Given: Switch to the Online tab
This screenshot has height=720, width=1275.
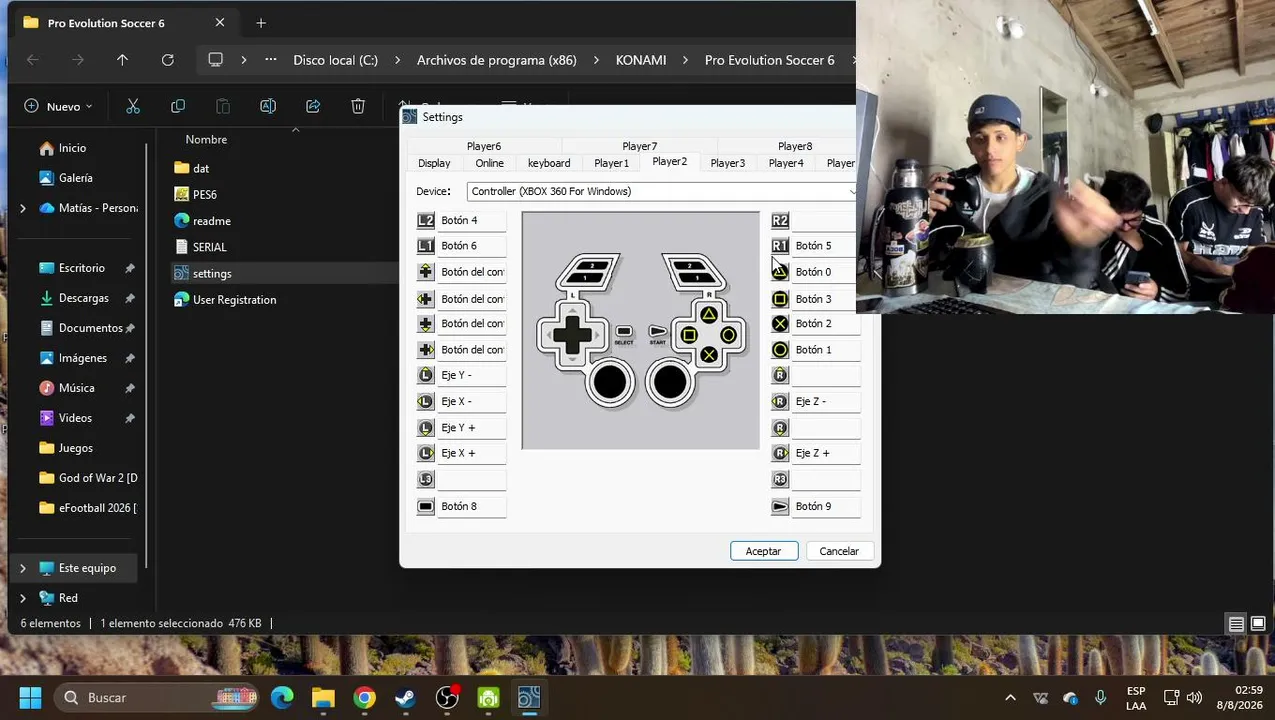Looking at the screenshot, I should pyautogui.click(x=490, y=163).
